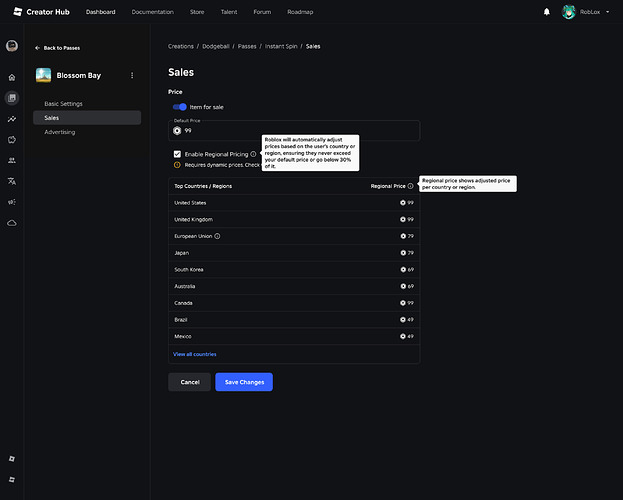The height and width of the screenshot is (500, 623).
Task: Click info icon beside European Union
Action: [x=217, y=236]
